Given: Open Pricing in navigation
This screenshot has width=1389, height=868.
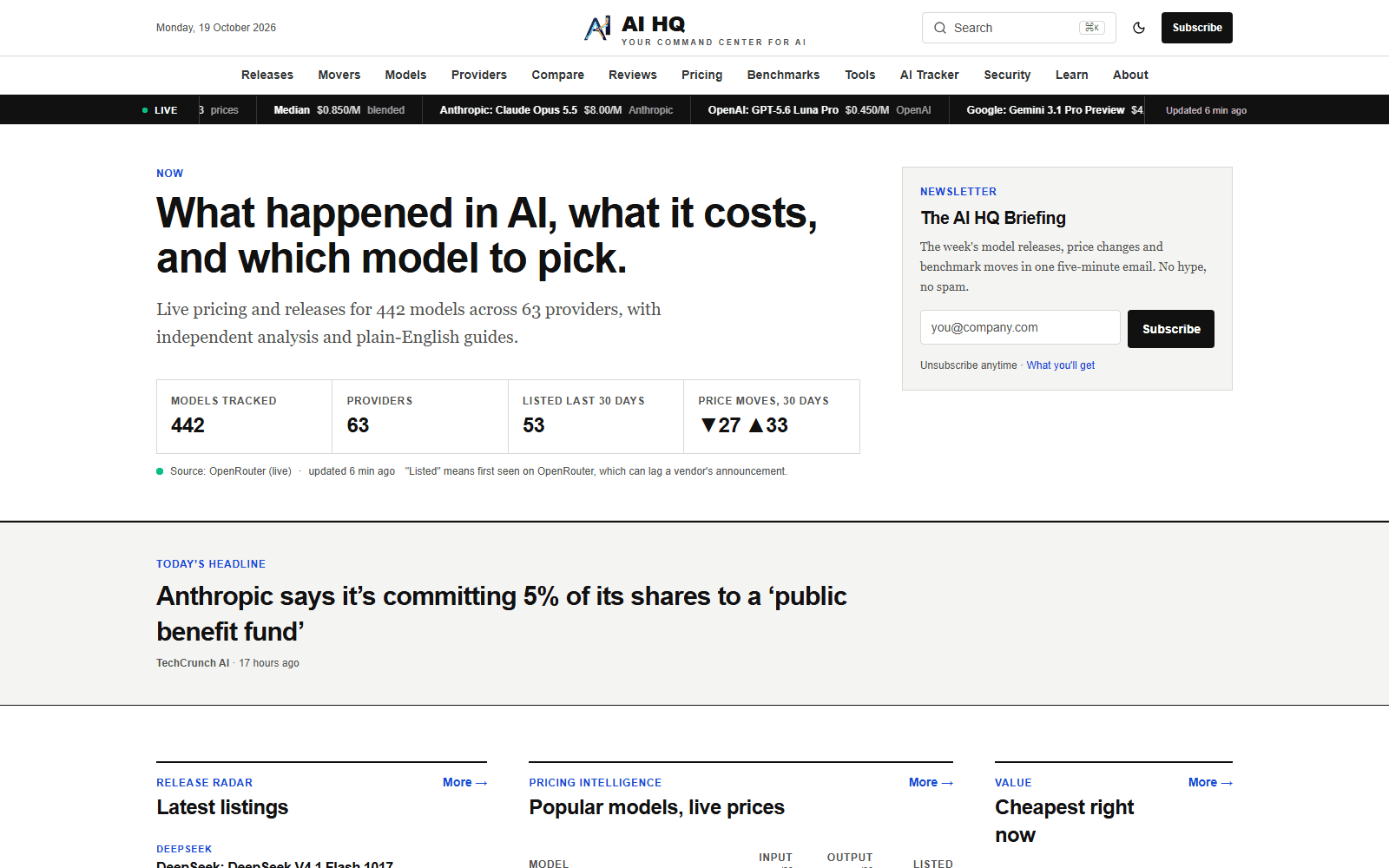Looking at the screenshot, I should point(701,75).
